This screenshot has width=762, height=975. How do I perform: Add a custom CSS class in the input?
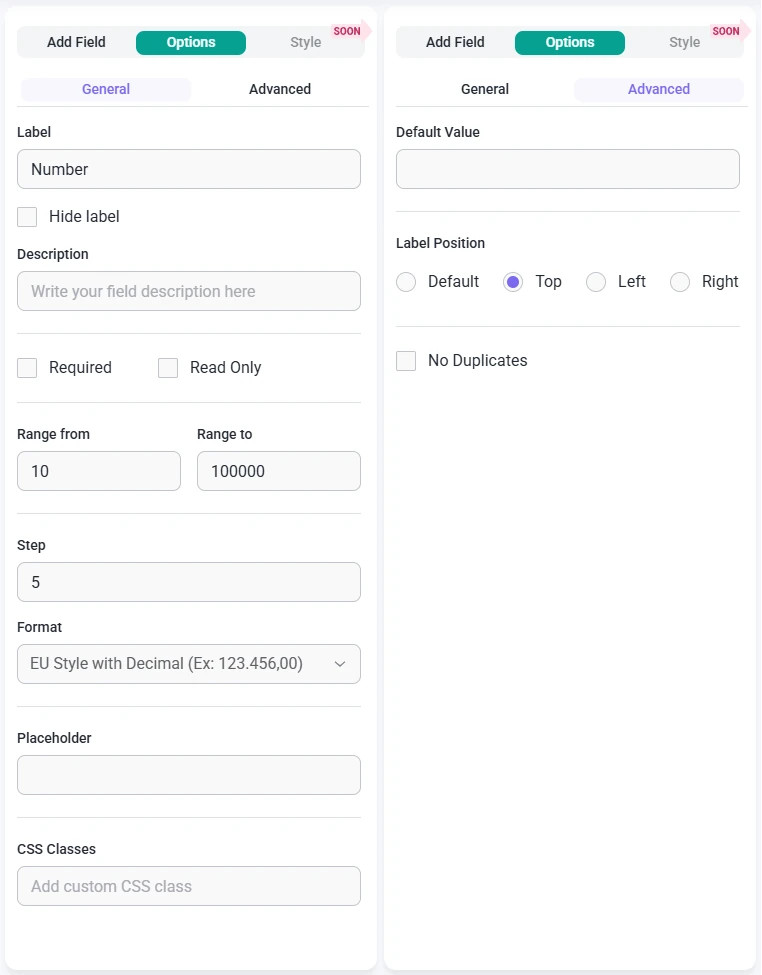(x=188, y=886)
